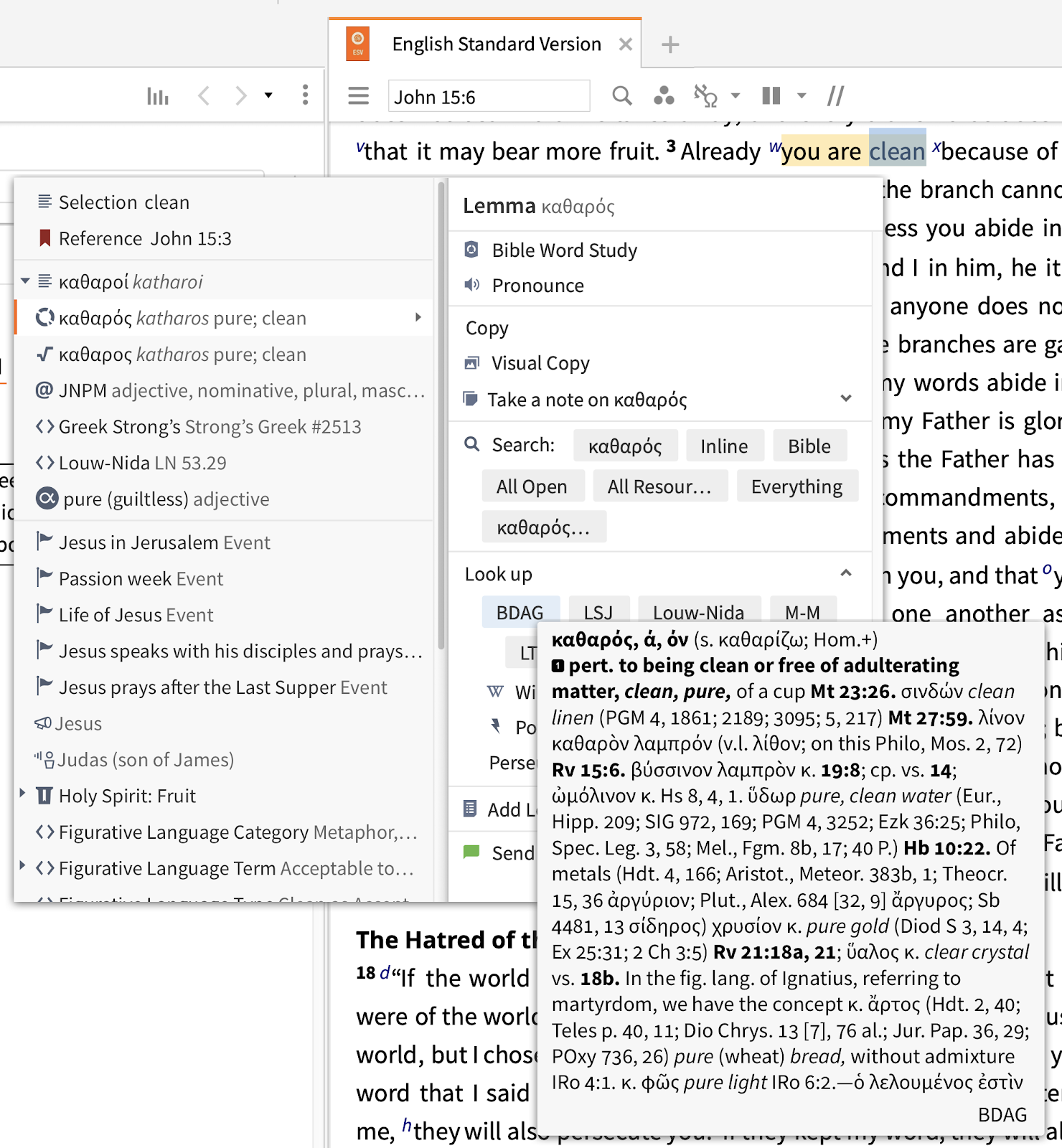
Task: Select Jesus prays after the Last Supper Event
Action: coord(224,687)
